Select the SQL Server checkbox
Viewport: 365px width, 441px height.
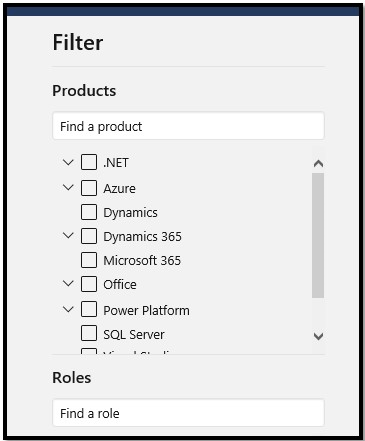point(89,334)
